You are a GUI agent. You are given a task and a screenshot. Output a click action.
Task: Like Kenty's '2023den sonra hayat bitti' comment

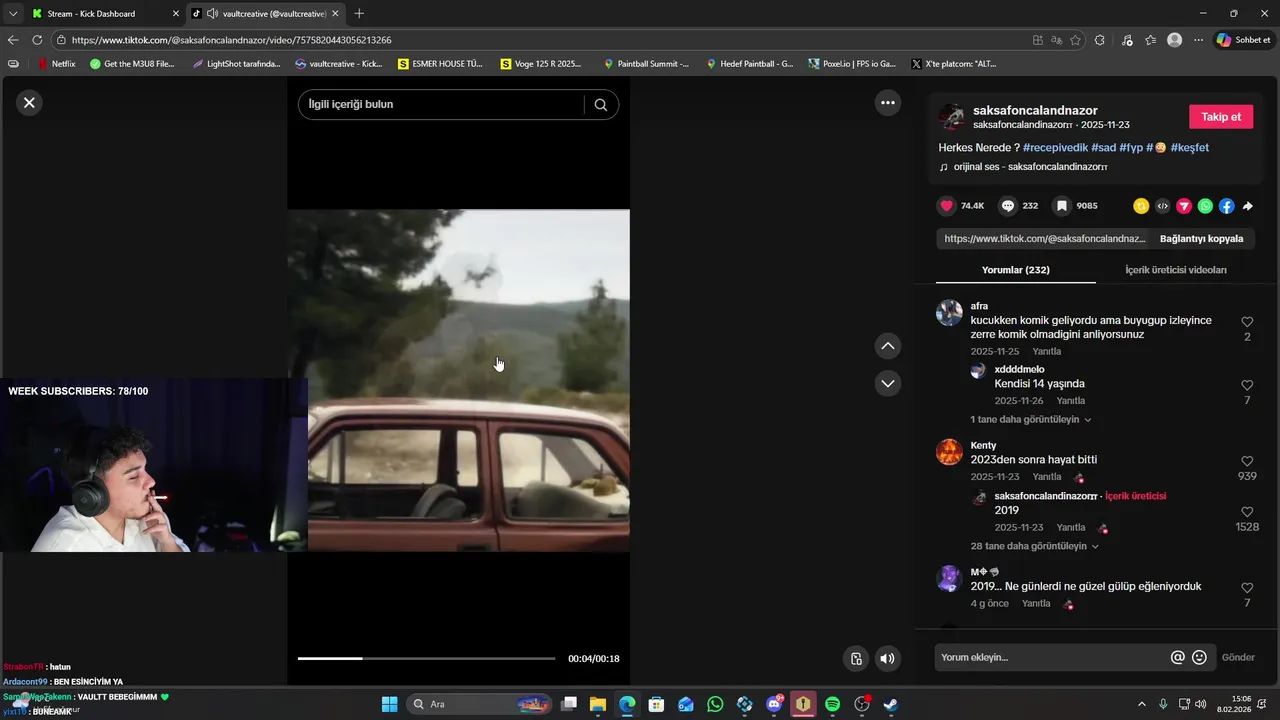1247,461
